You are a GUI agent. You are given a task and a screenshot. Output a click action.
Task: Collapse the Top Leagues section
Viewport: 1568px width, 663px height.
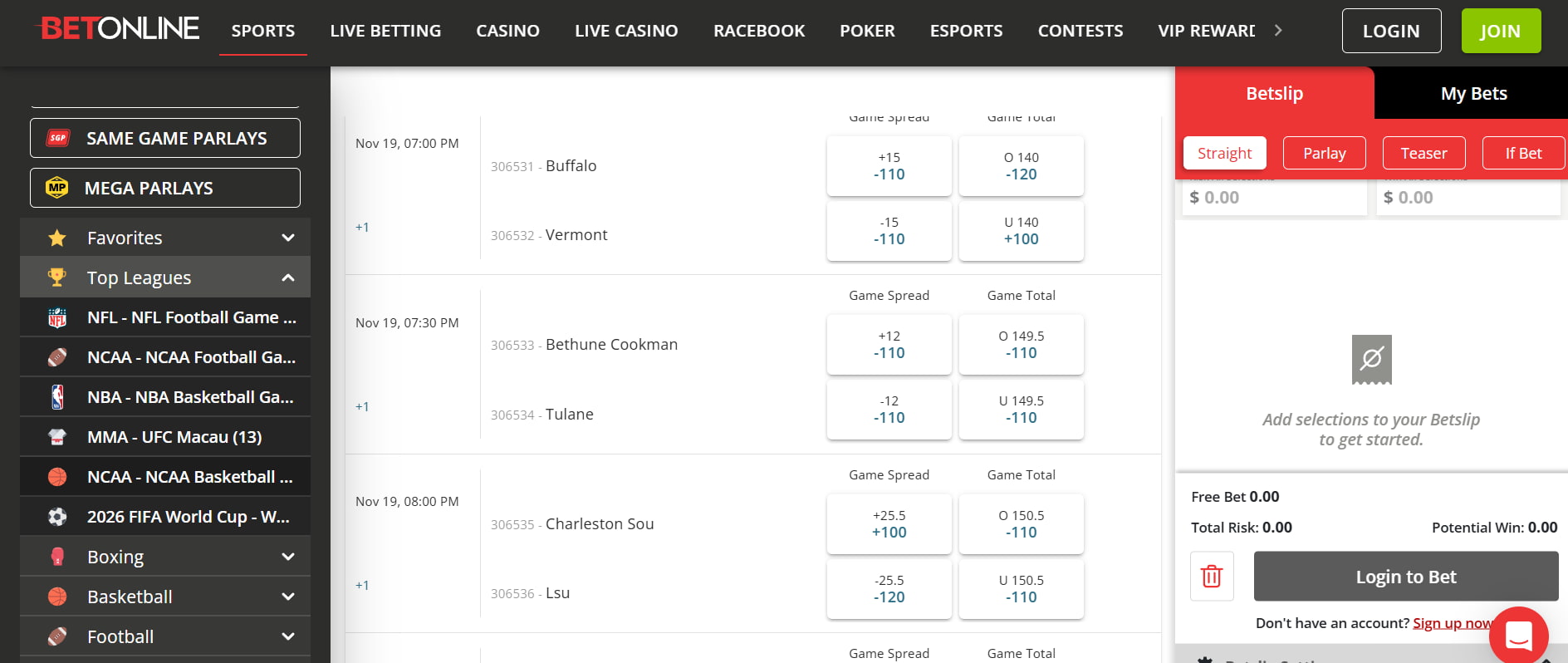[x=288, y=277]
